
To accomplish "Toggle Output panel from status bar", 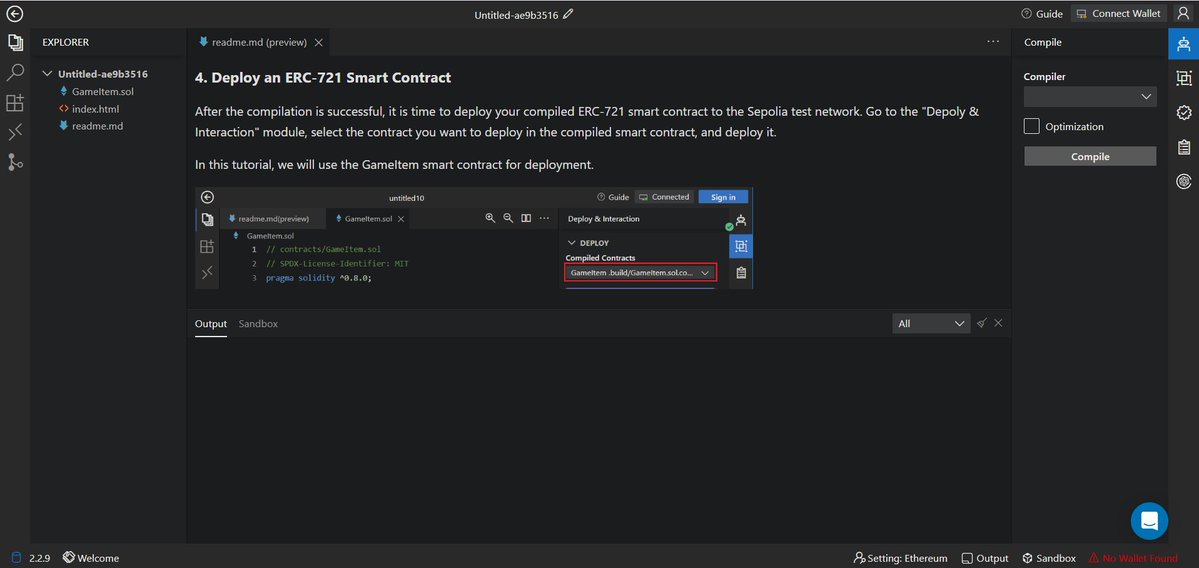I will pos(985,558).
